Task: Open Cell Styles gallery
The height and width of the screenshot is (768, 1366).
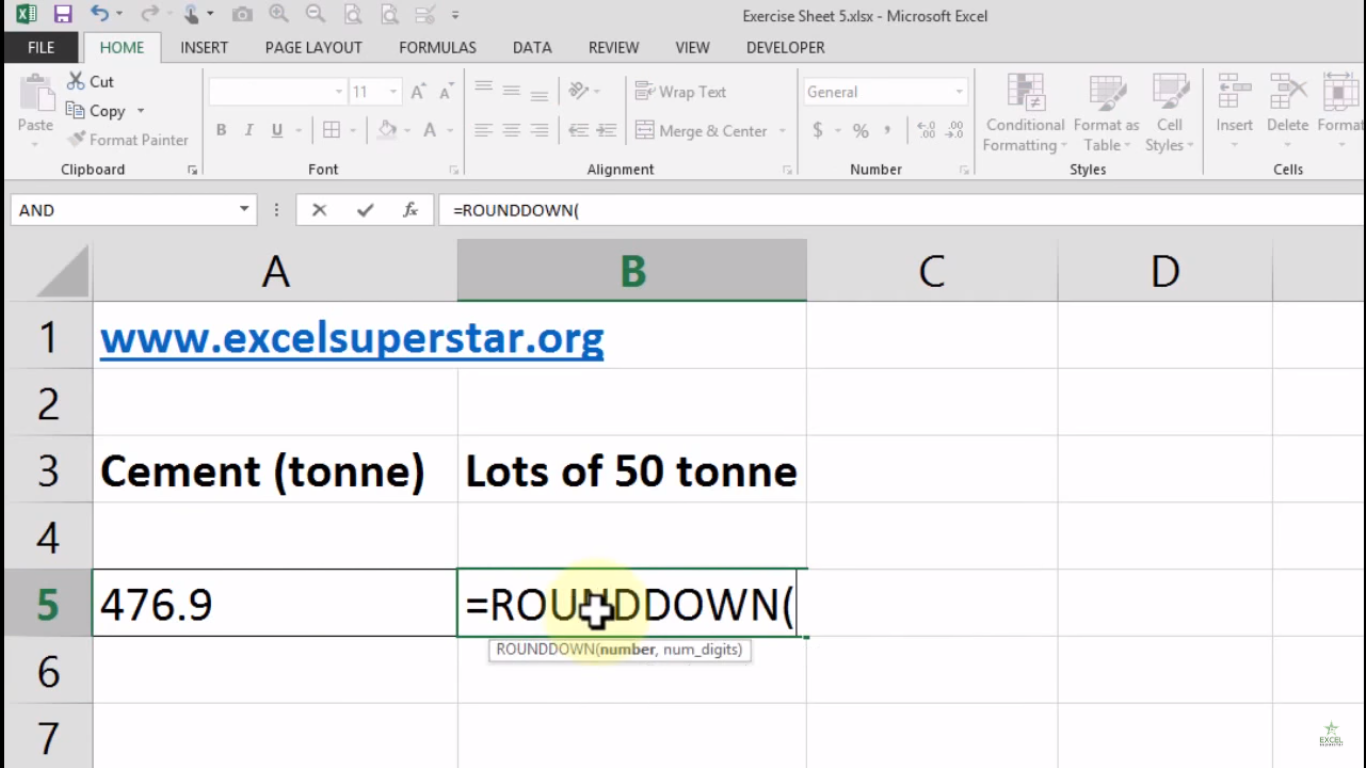Action: point(1170,113)
